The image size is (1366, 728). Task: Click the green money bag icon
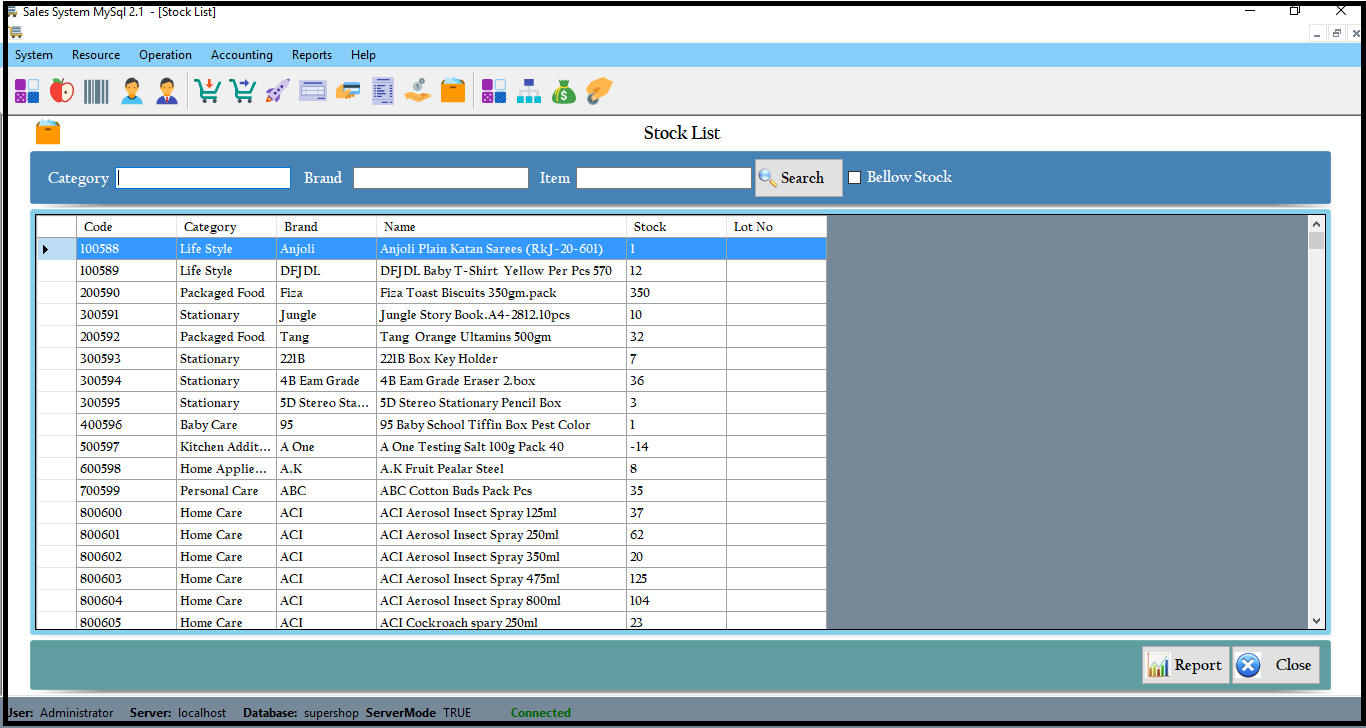[x=564, y=91]
